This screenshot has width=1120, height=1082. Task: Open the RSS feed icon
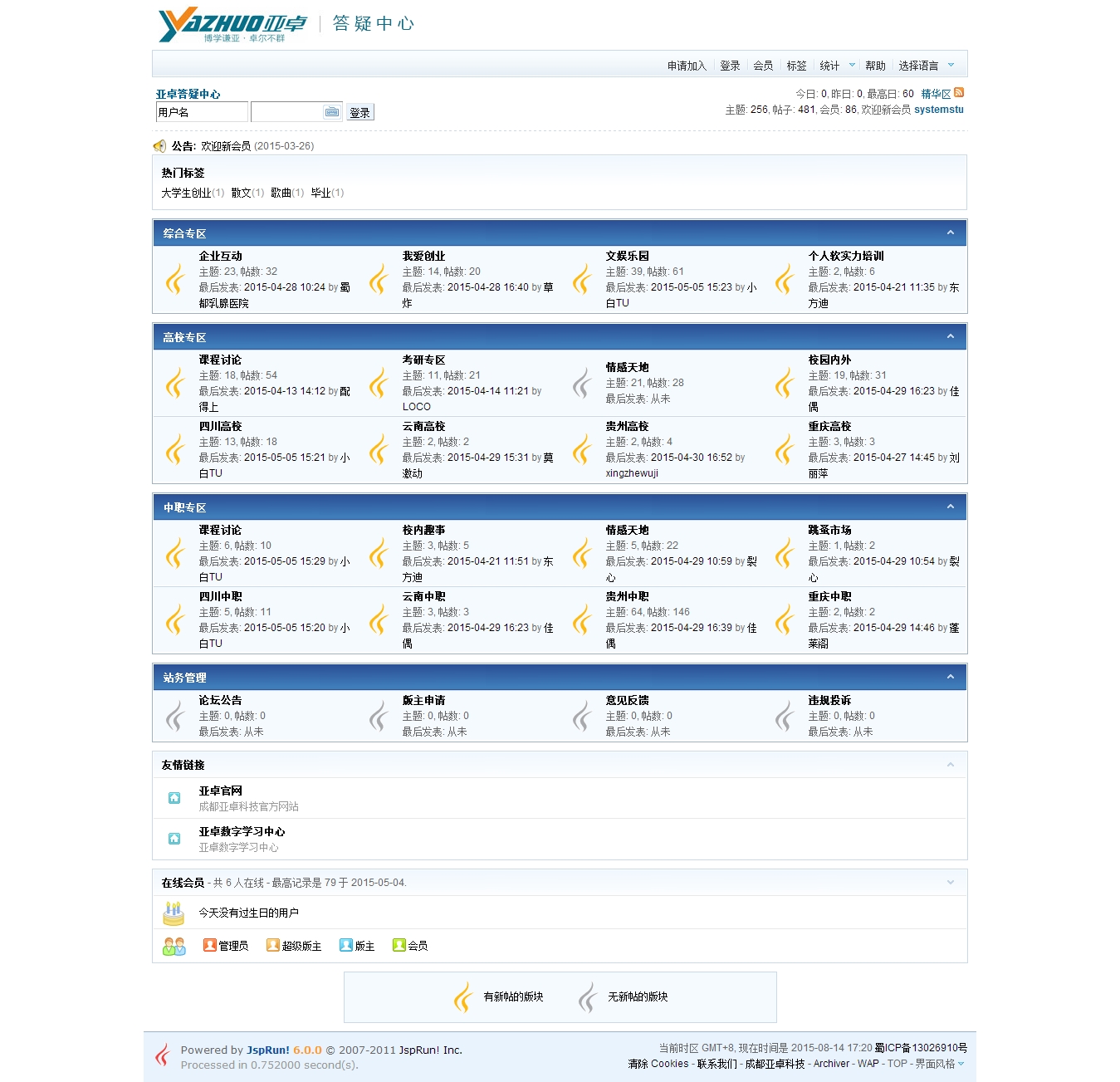tap(959, 93)
